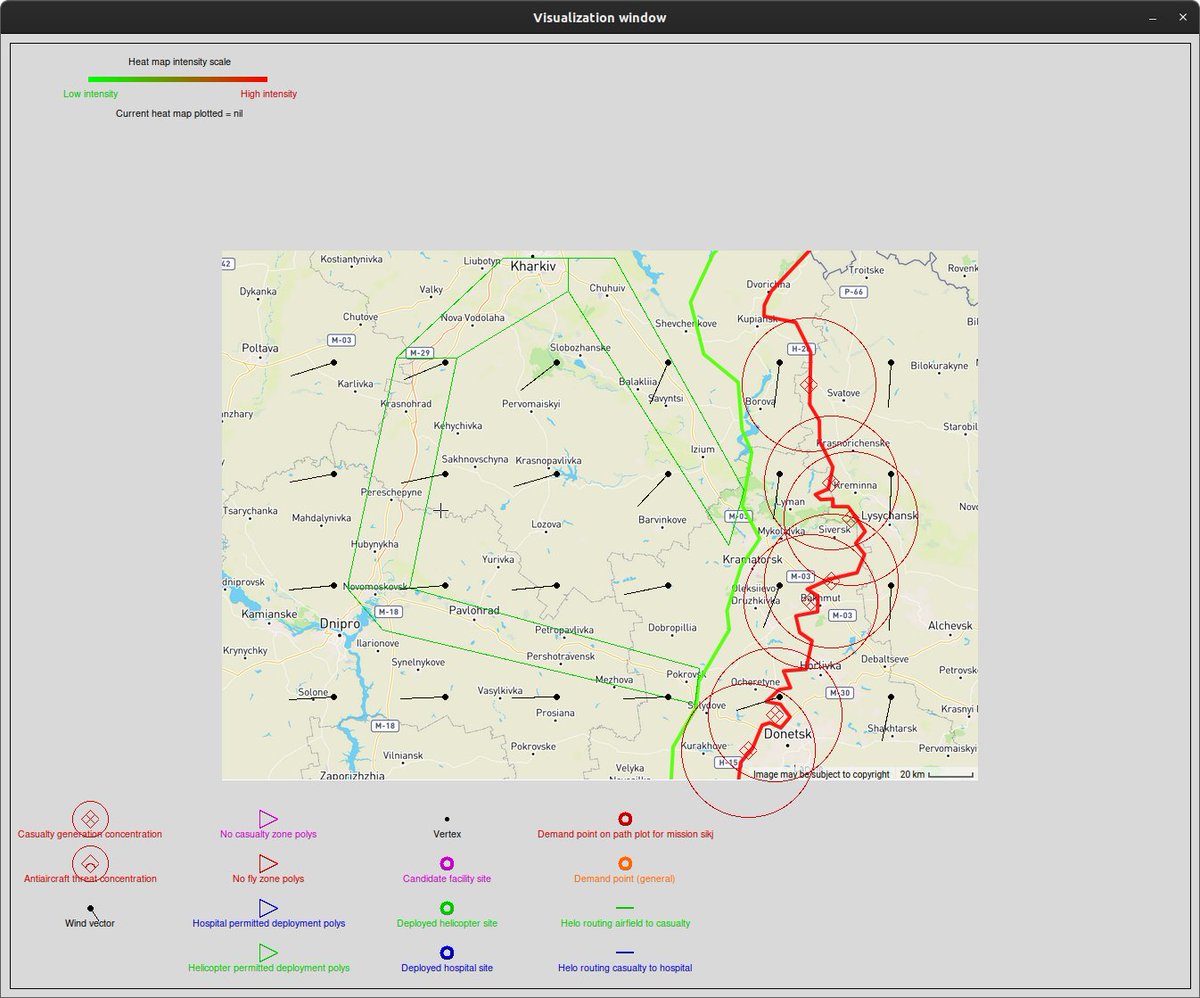Click the magenta Candidate facility site ring
This screenshot has height=998, width=1200.
point(447,863)
